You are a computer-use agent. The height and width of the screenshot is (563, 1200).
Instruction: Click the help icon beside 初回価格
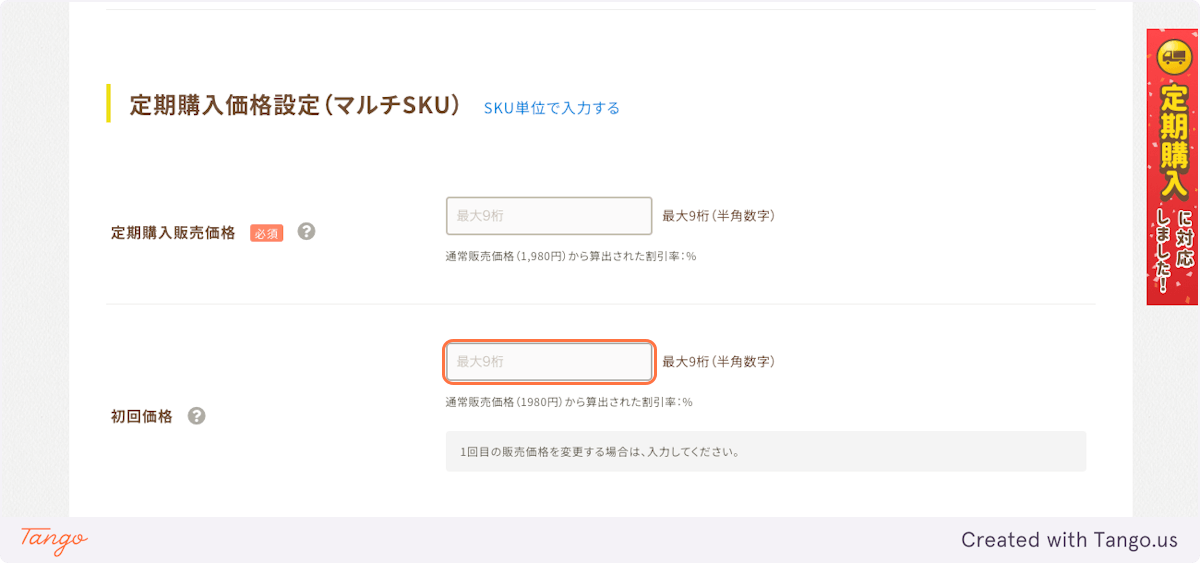click(x=197, y=416)
